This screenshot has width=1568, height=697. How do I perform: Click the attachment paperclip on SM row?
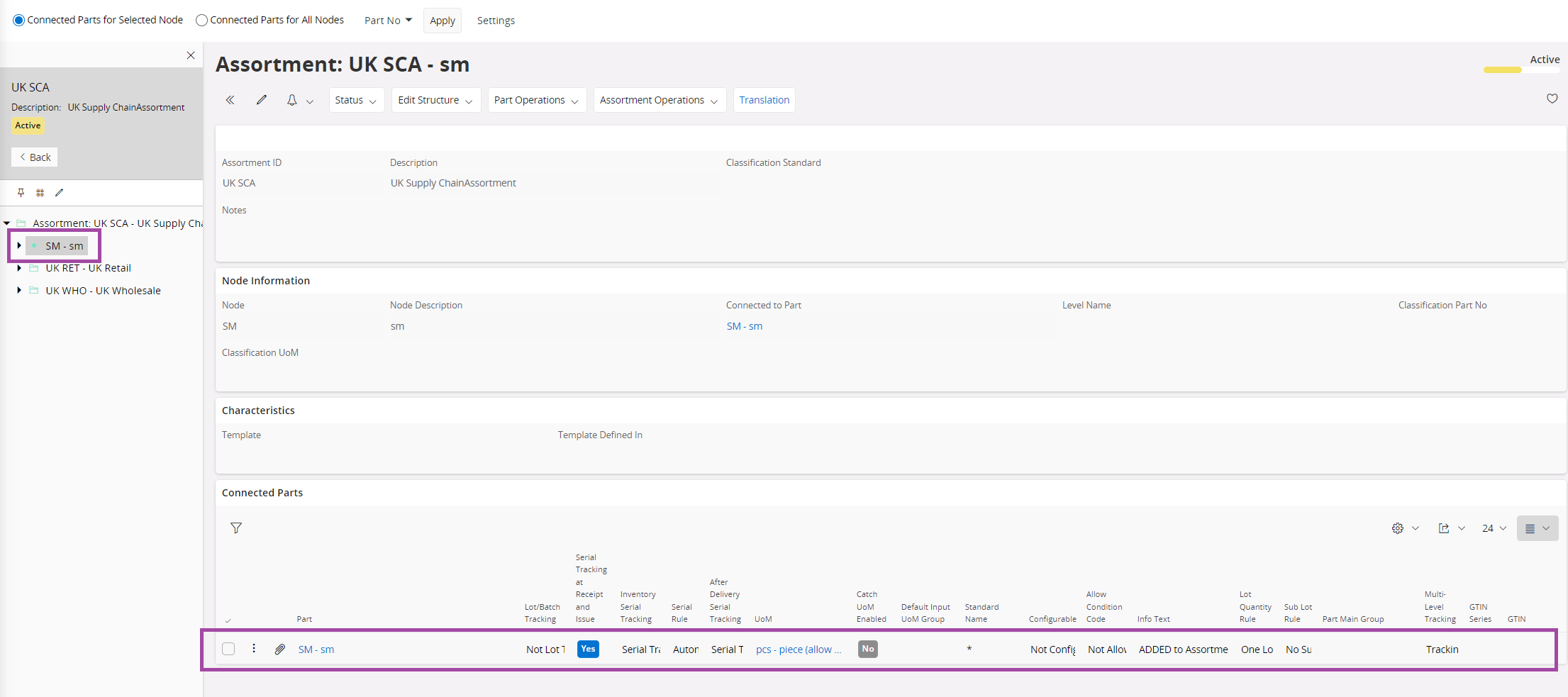(280, 649)
